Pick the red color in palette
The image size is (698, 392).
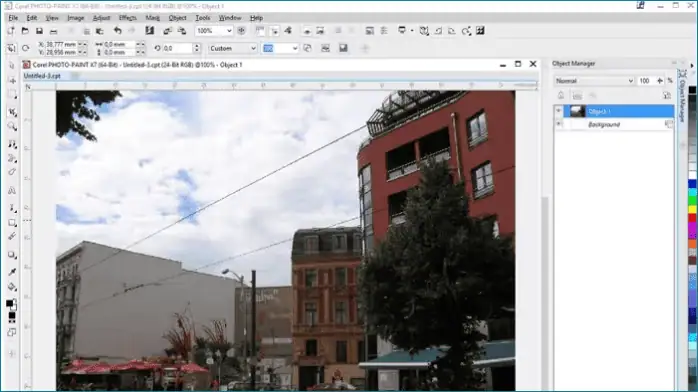693,218
